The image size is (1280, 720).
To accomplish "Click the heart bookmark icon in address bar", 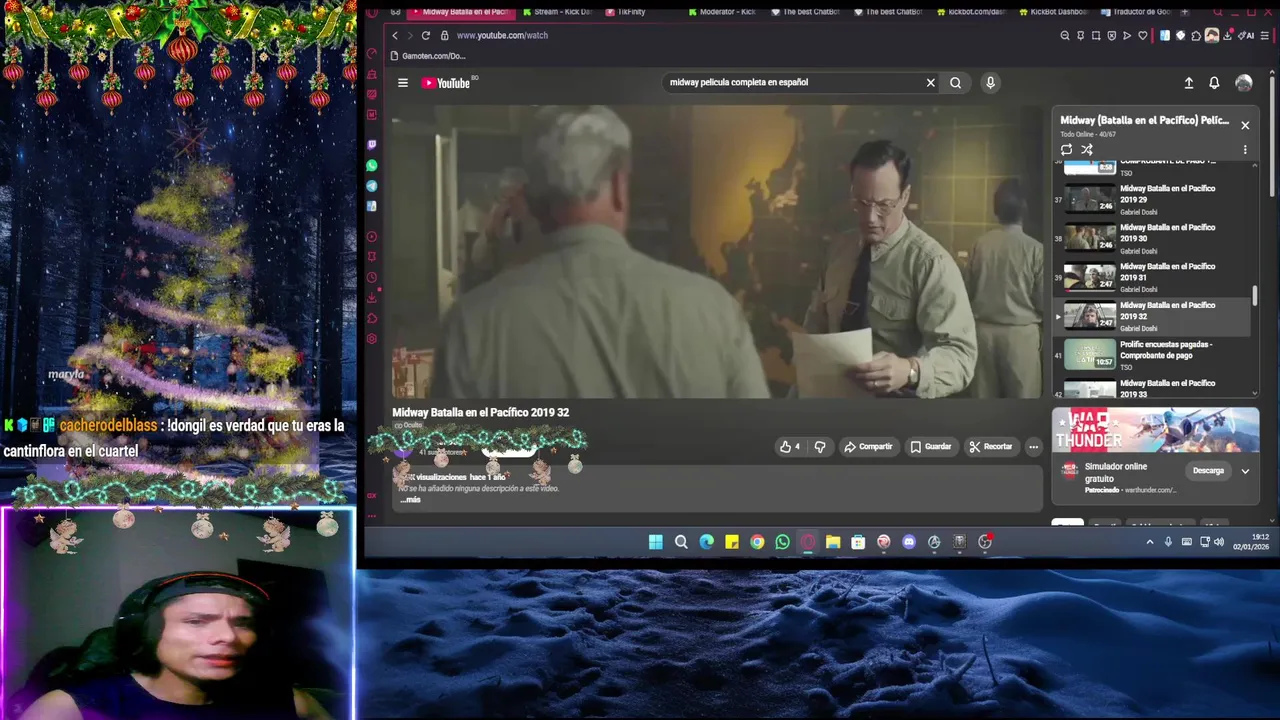I will (x=1143, y=36).
